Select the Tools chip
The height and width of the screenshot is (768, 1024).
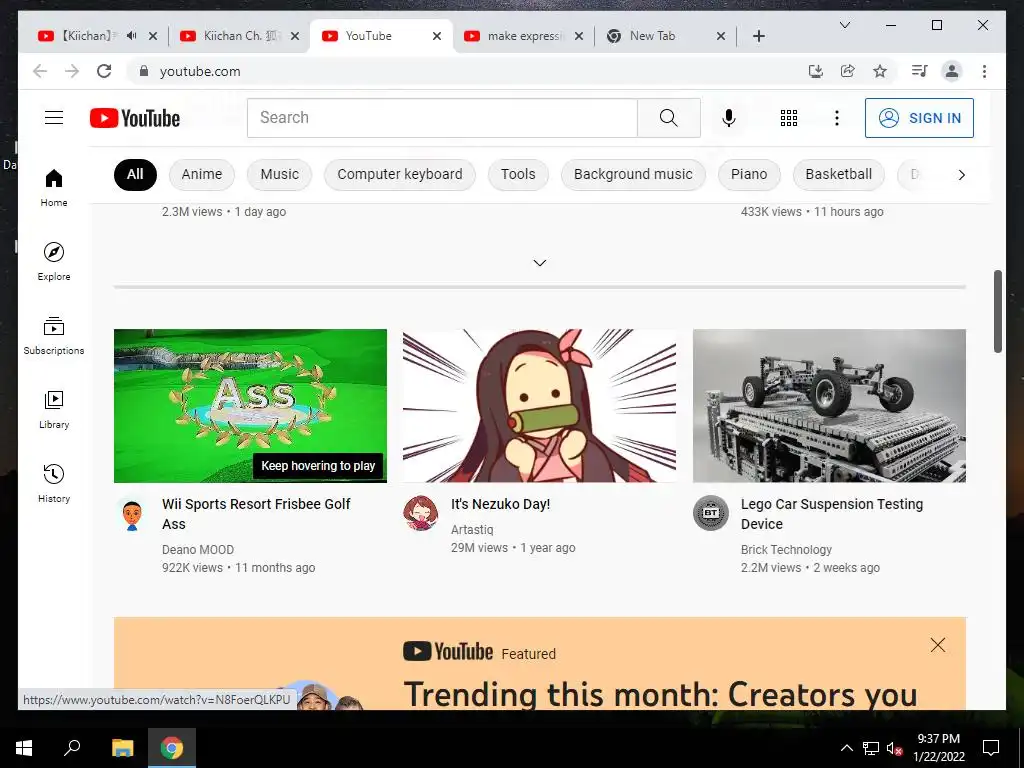(x=518, y=174)
